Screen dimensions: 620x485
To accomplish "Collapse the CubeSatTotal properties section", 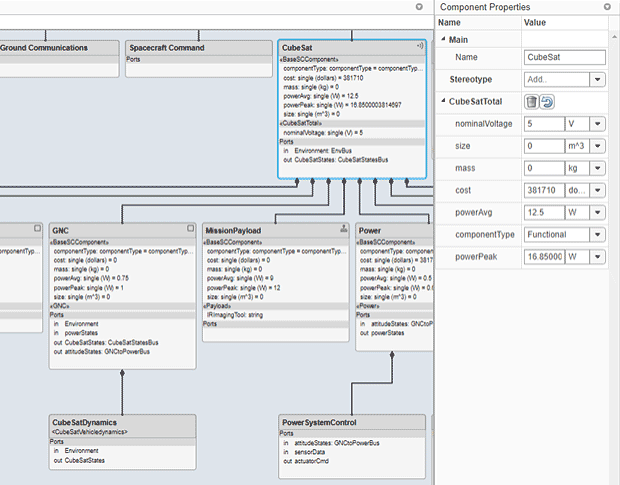I will pos(444,101).
